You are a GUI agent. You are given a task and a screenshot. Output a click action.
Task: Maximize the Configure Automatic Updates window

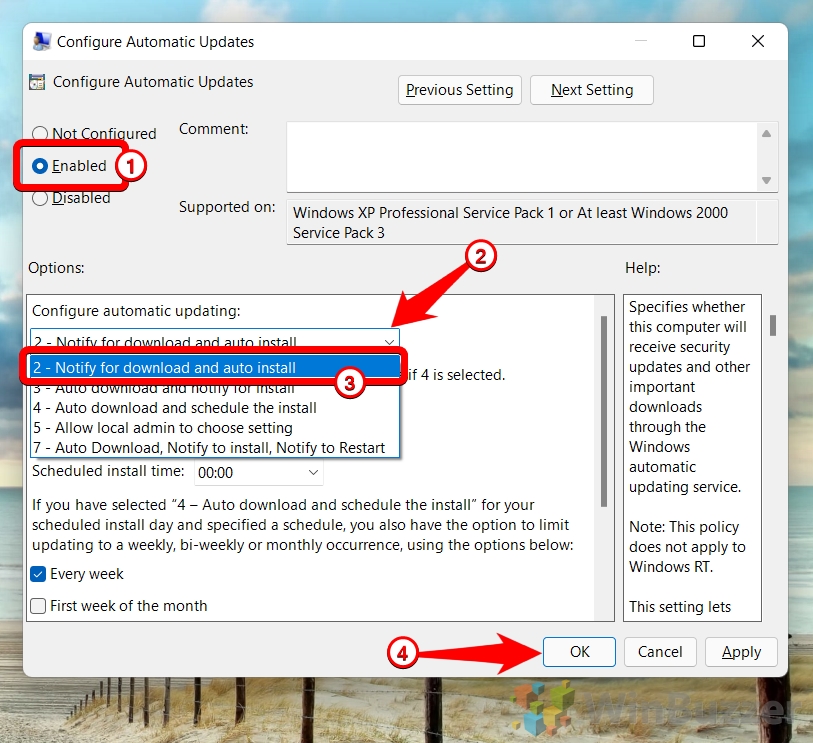click(699, 41)
